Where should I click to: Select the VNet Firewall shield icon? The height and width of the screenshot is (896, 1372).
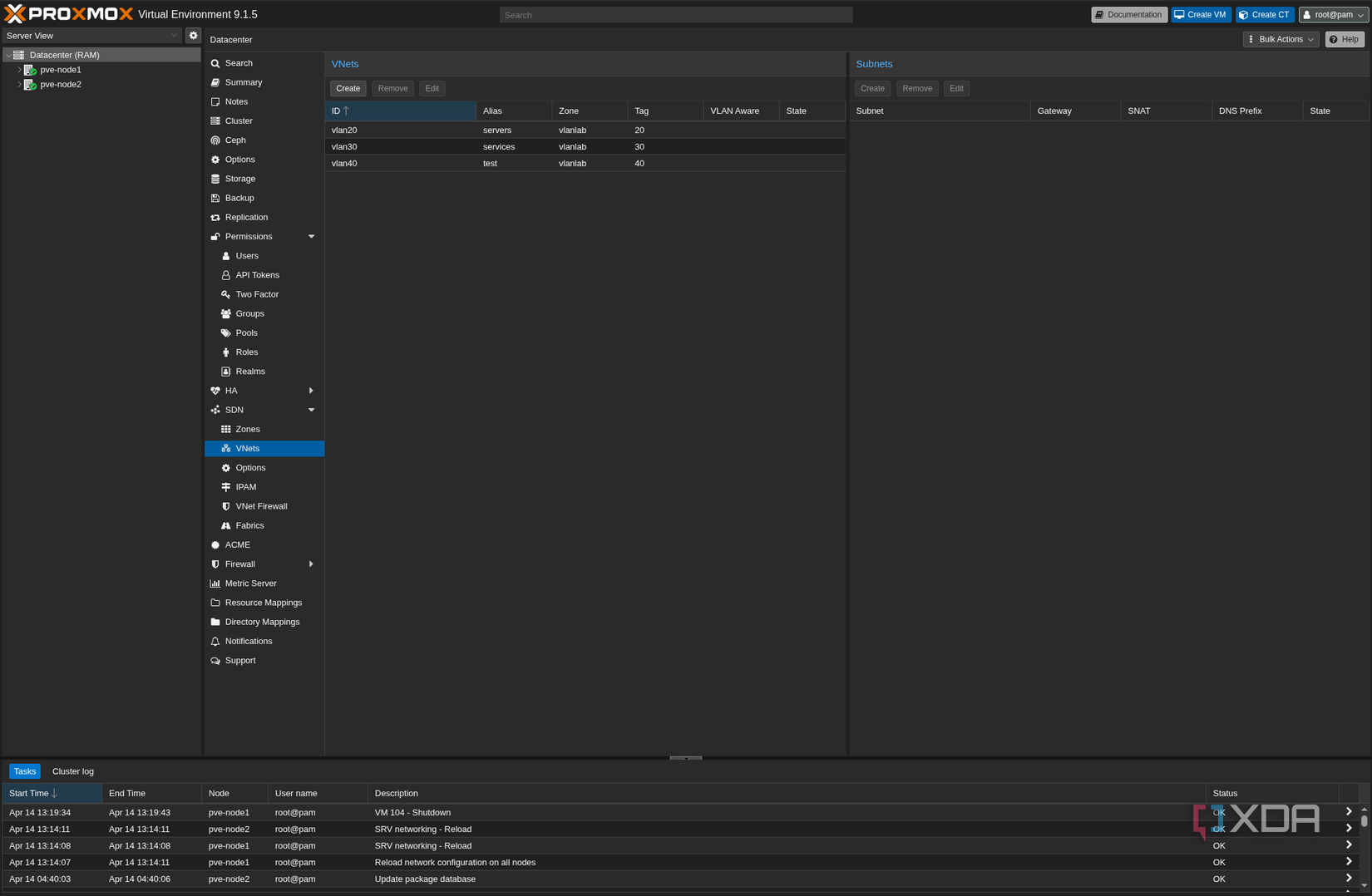[x=225, y=506]
